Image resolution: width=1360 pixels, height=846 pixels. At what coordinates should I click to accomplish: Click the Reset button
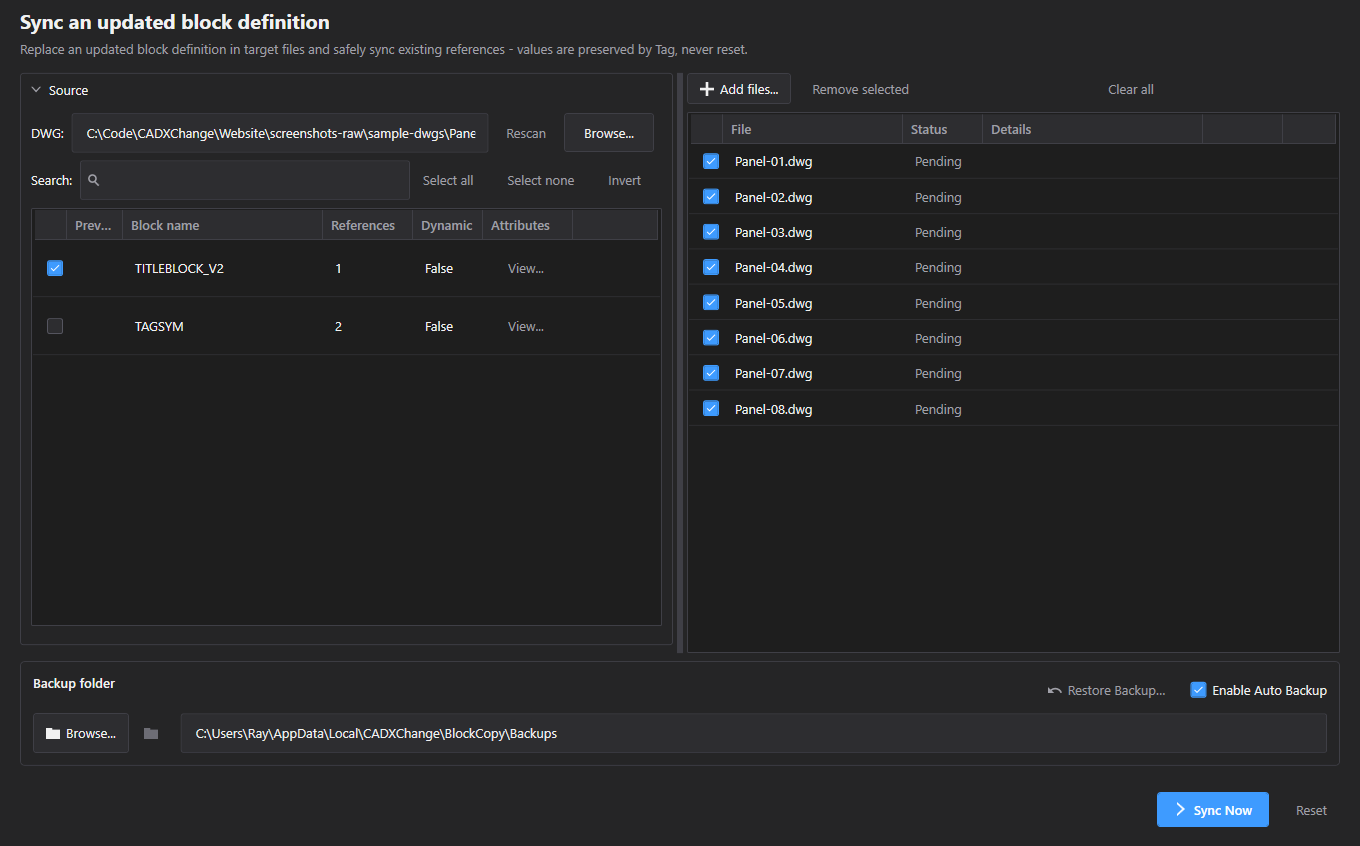click(x=1311, y=810)
